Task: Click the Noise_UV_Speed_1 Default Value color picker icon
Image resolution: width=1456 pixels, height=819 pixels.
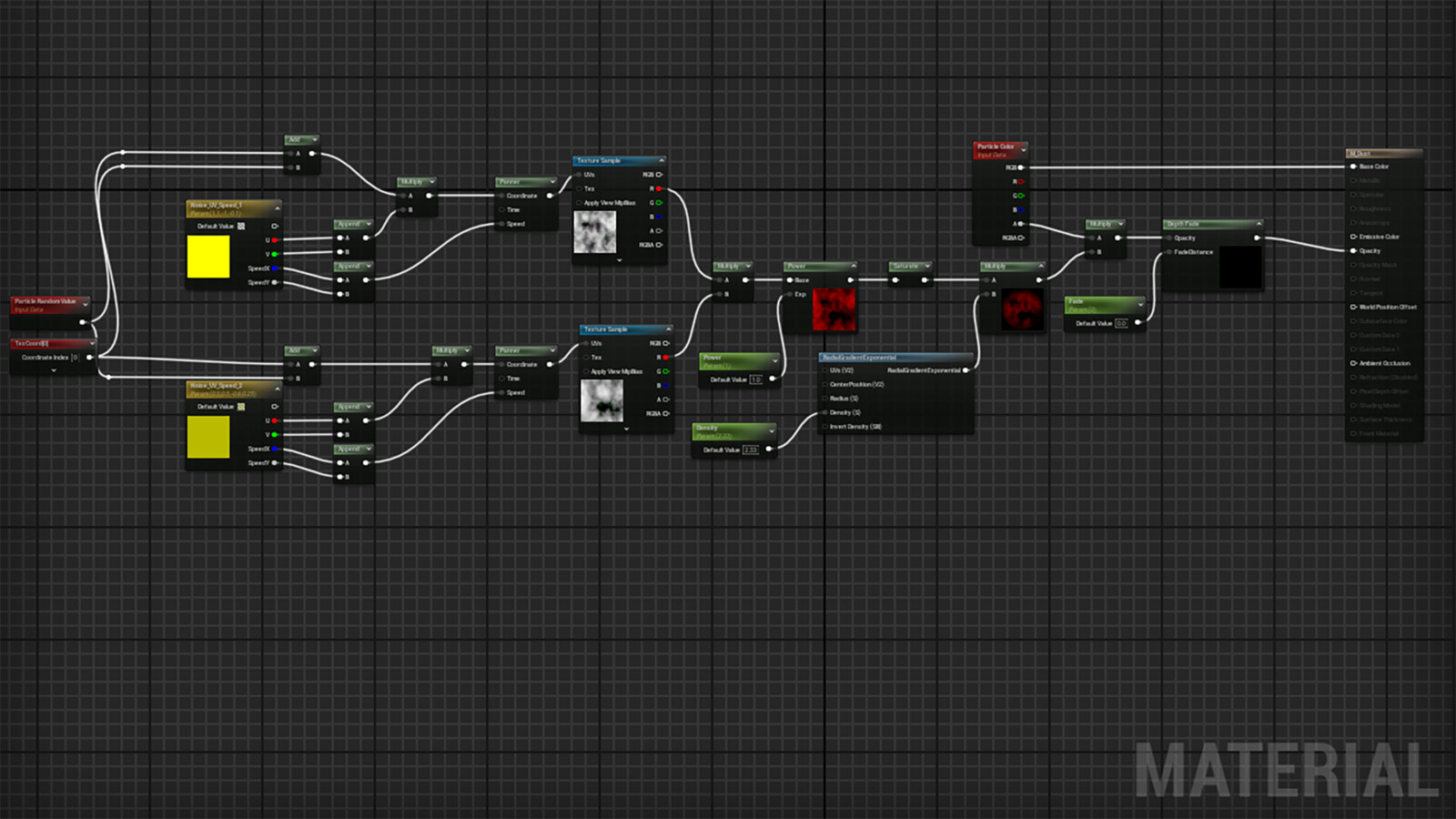Action: point(241,226)
